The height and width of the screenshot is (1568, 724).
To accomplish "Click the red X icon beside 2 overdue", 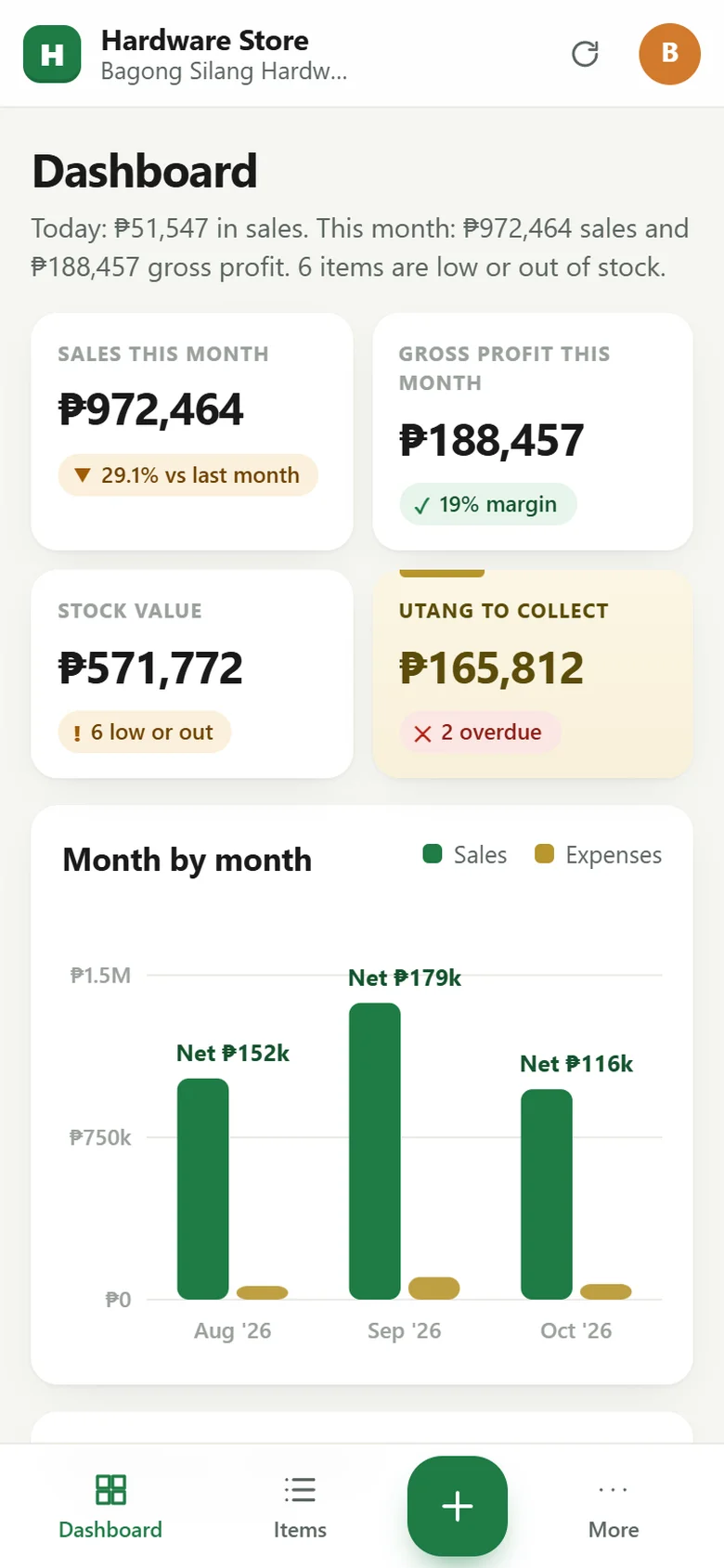I will click(422, 733).
